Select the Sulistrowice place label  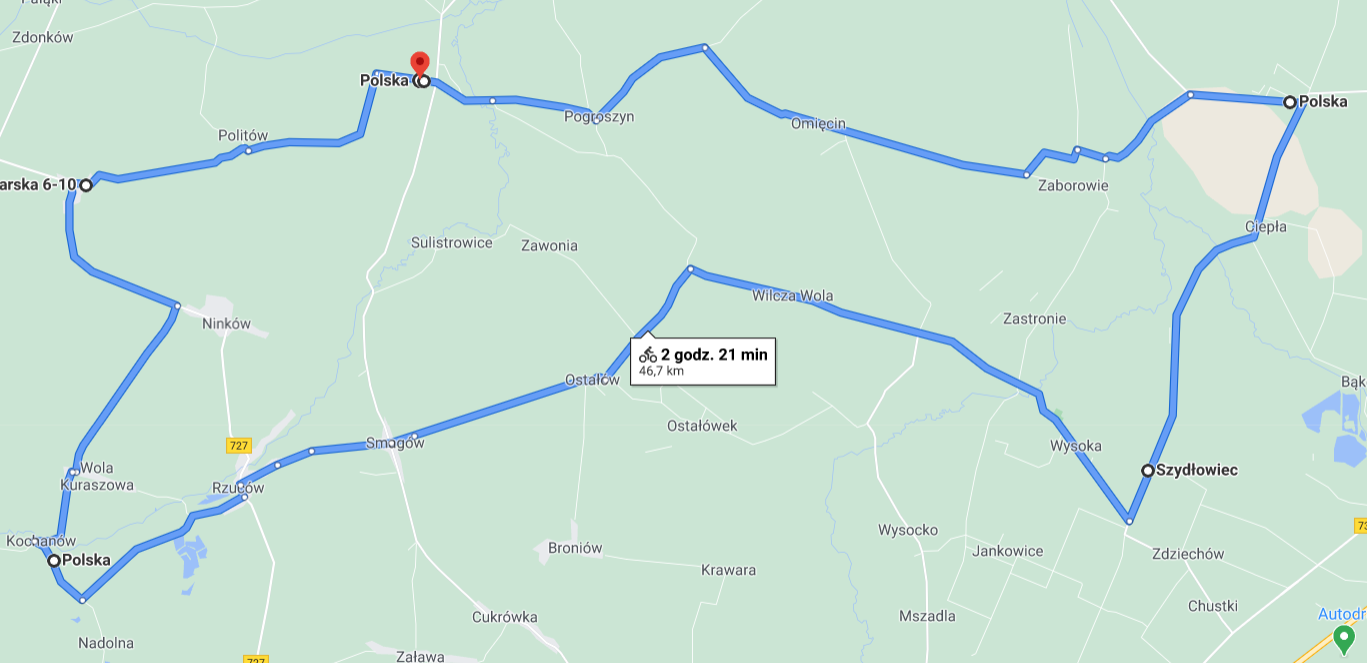pos(452,242)
